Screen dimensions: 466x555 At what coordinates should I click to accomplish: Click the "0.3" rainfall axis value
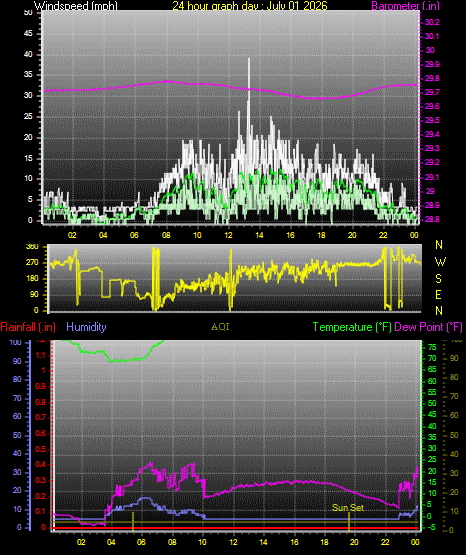[41, 480]
